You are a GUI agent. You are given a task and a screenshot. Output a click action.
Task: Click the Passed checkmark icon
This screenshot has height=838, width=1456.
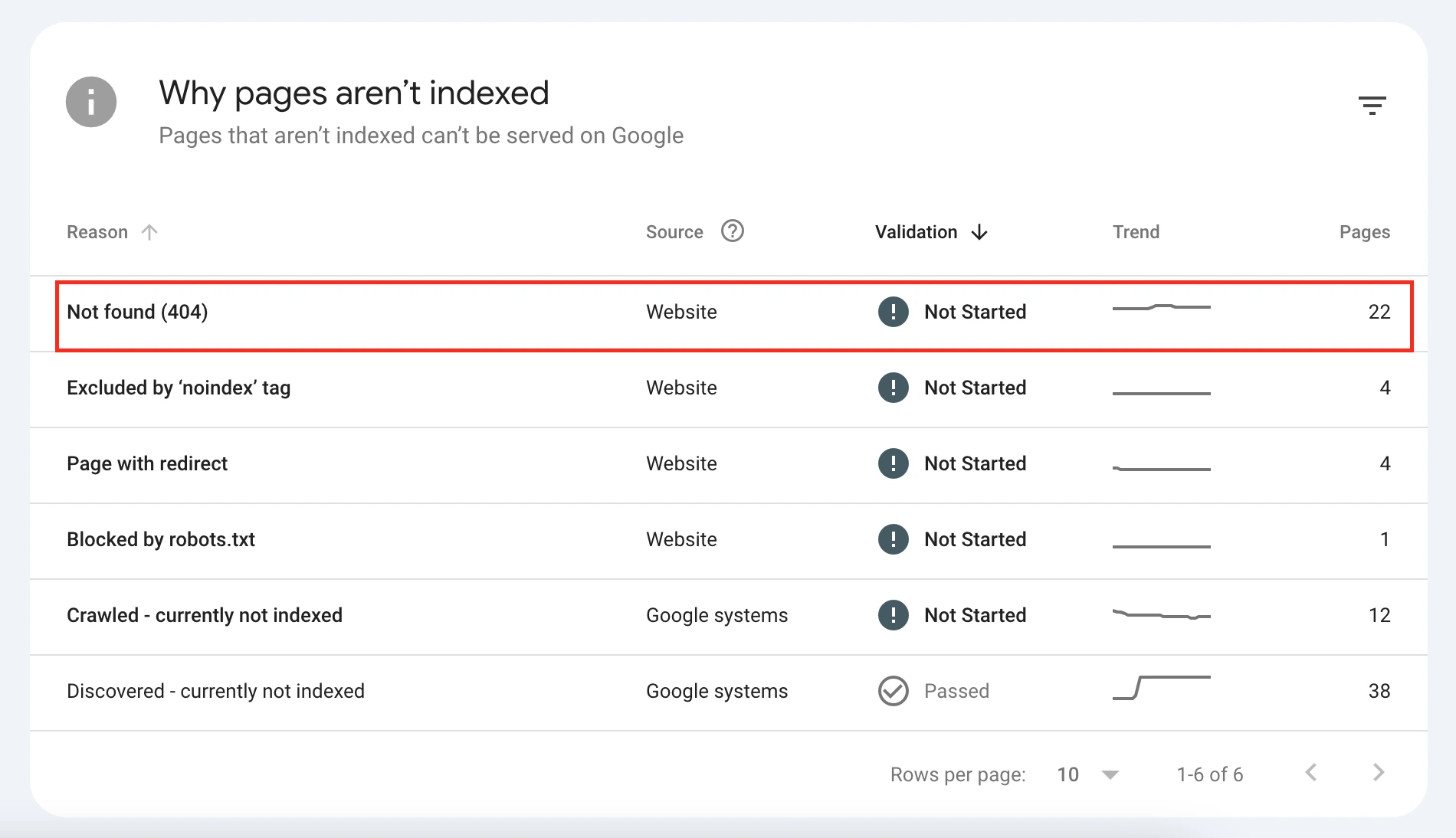(893, 691)
